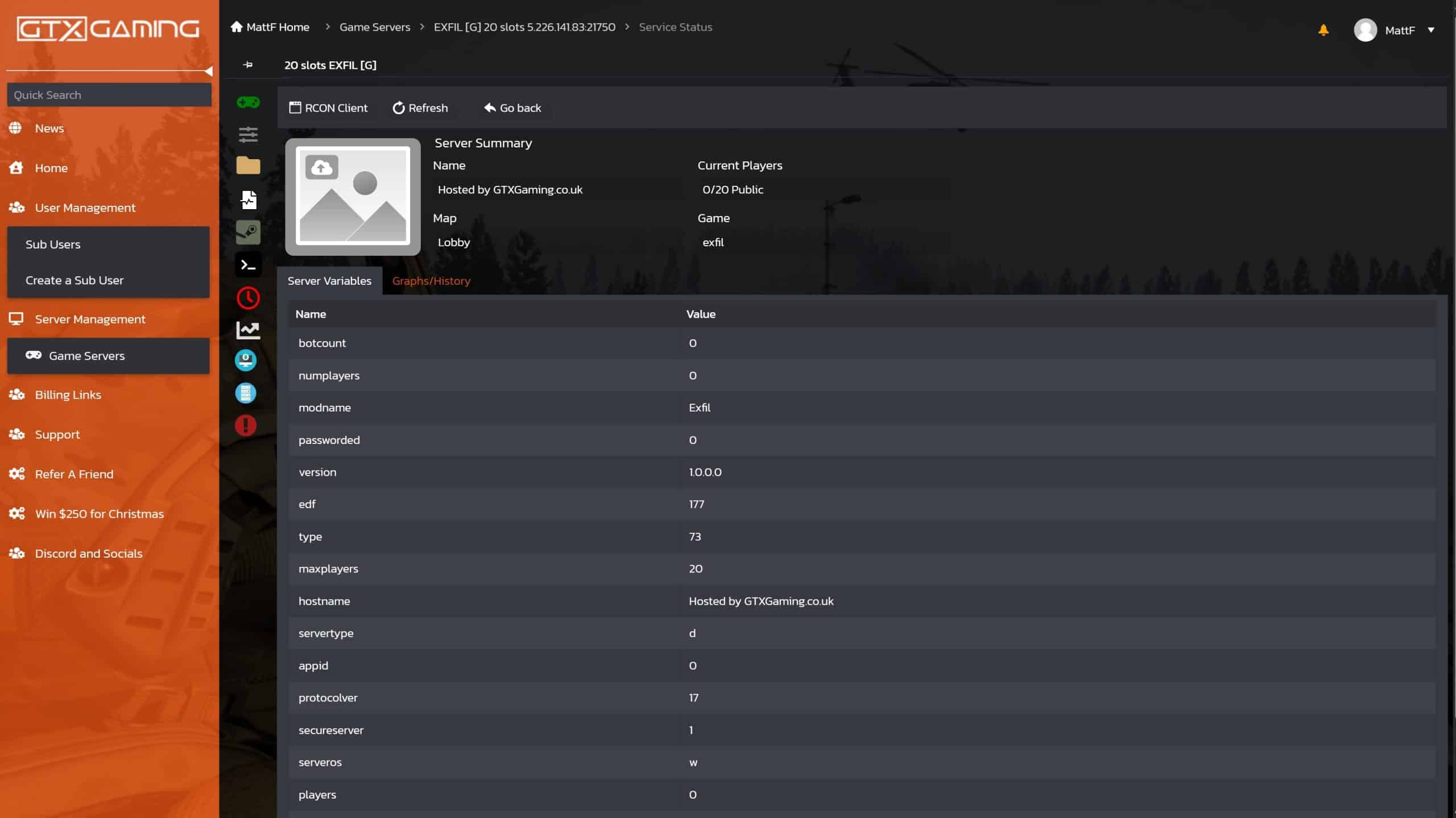Upload a server image via placeholder thumbnail

(353, 197)
